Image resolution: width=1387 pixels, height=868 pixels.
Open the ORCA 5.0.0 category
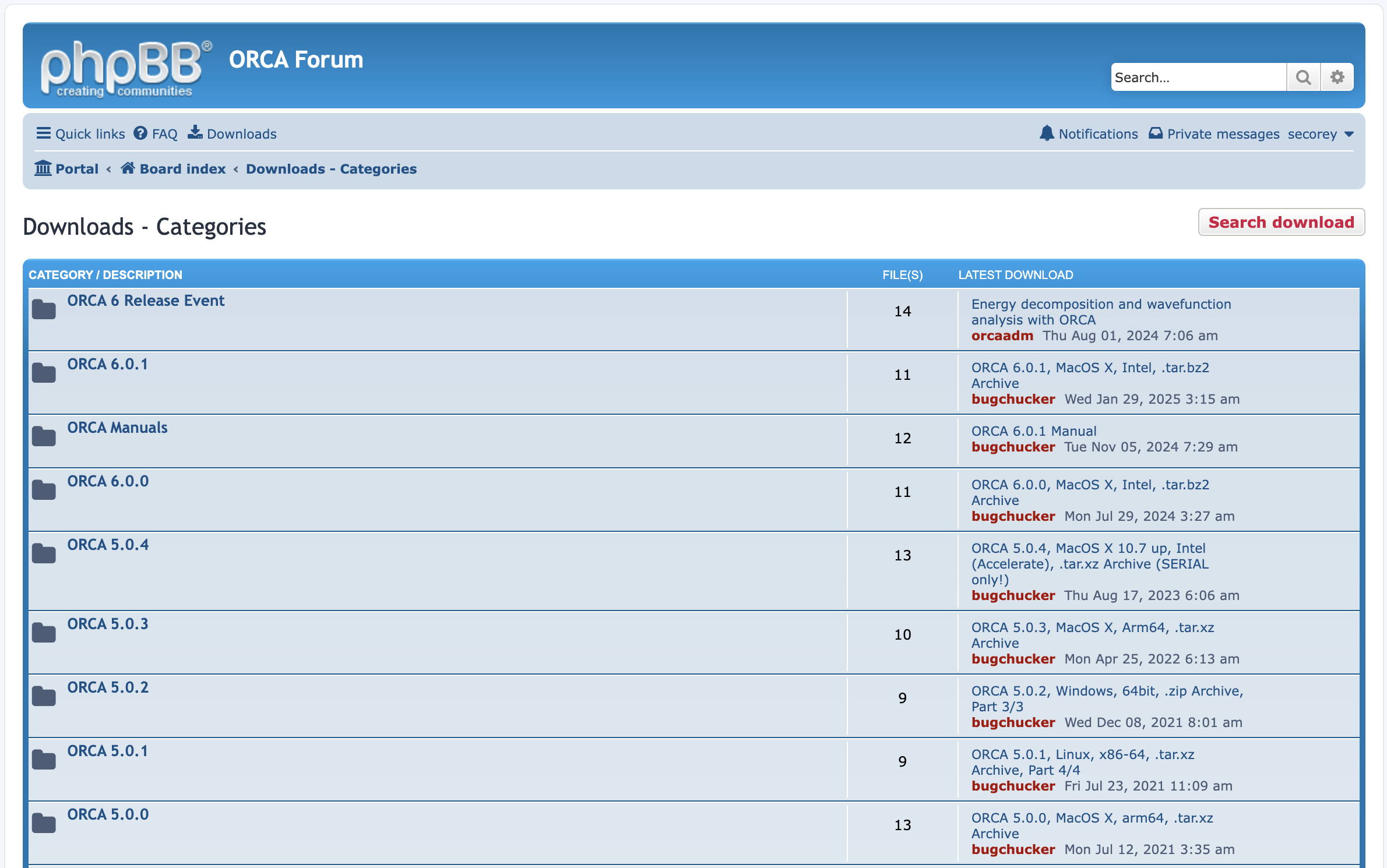[x=108, y=814]
